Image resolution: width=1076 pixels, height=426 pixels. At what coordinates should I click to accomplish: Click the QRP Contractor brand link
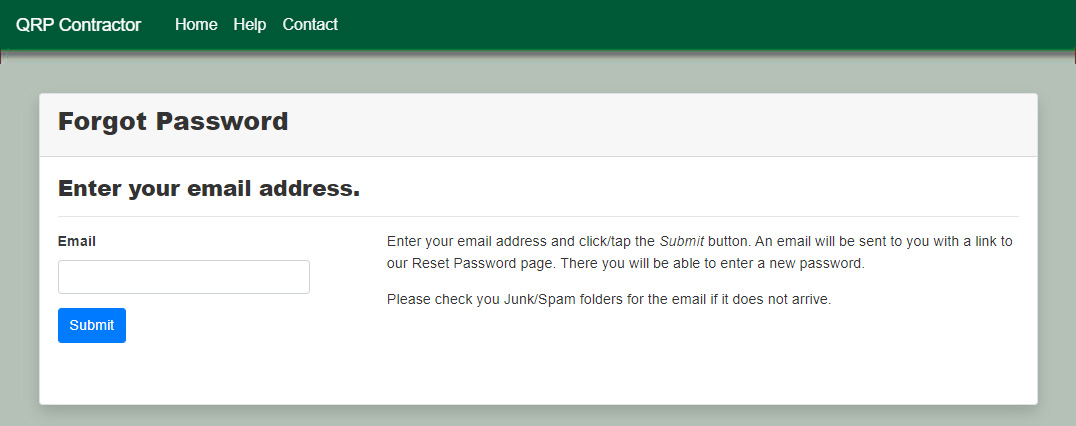point(78,25)
